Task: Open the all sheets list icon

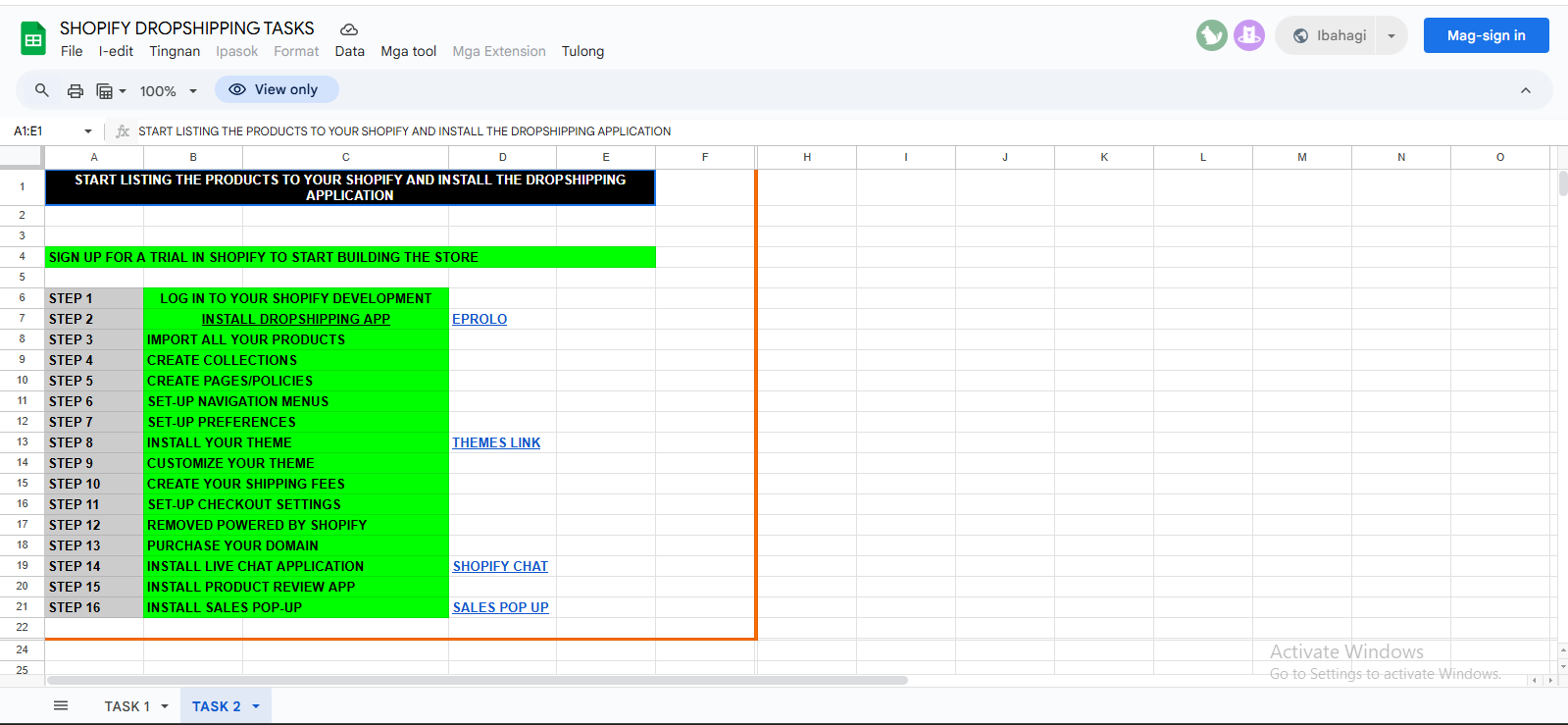Action: [x=61, y=705]
